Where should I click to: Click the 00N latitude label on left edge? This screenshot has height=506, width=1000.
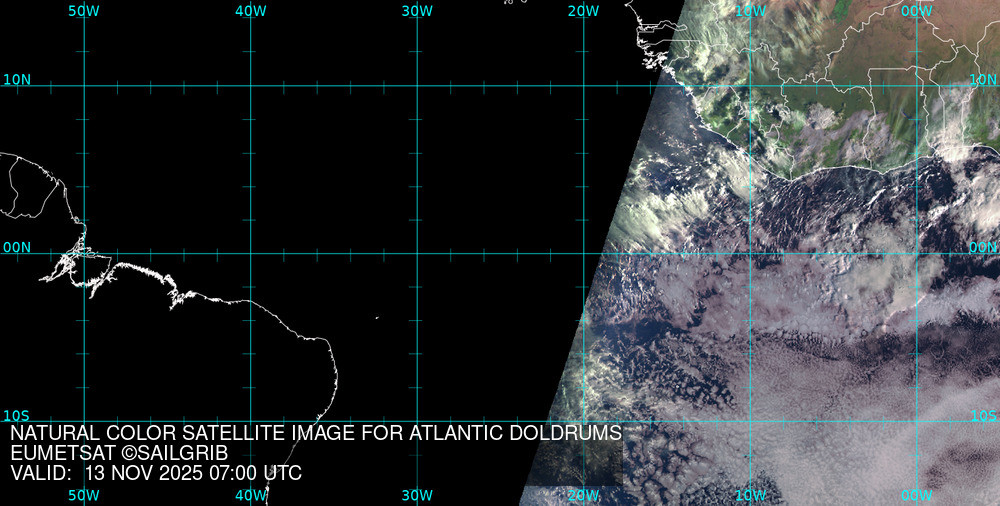pos(16,247)
